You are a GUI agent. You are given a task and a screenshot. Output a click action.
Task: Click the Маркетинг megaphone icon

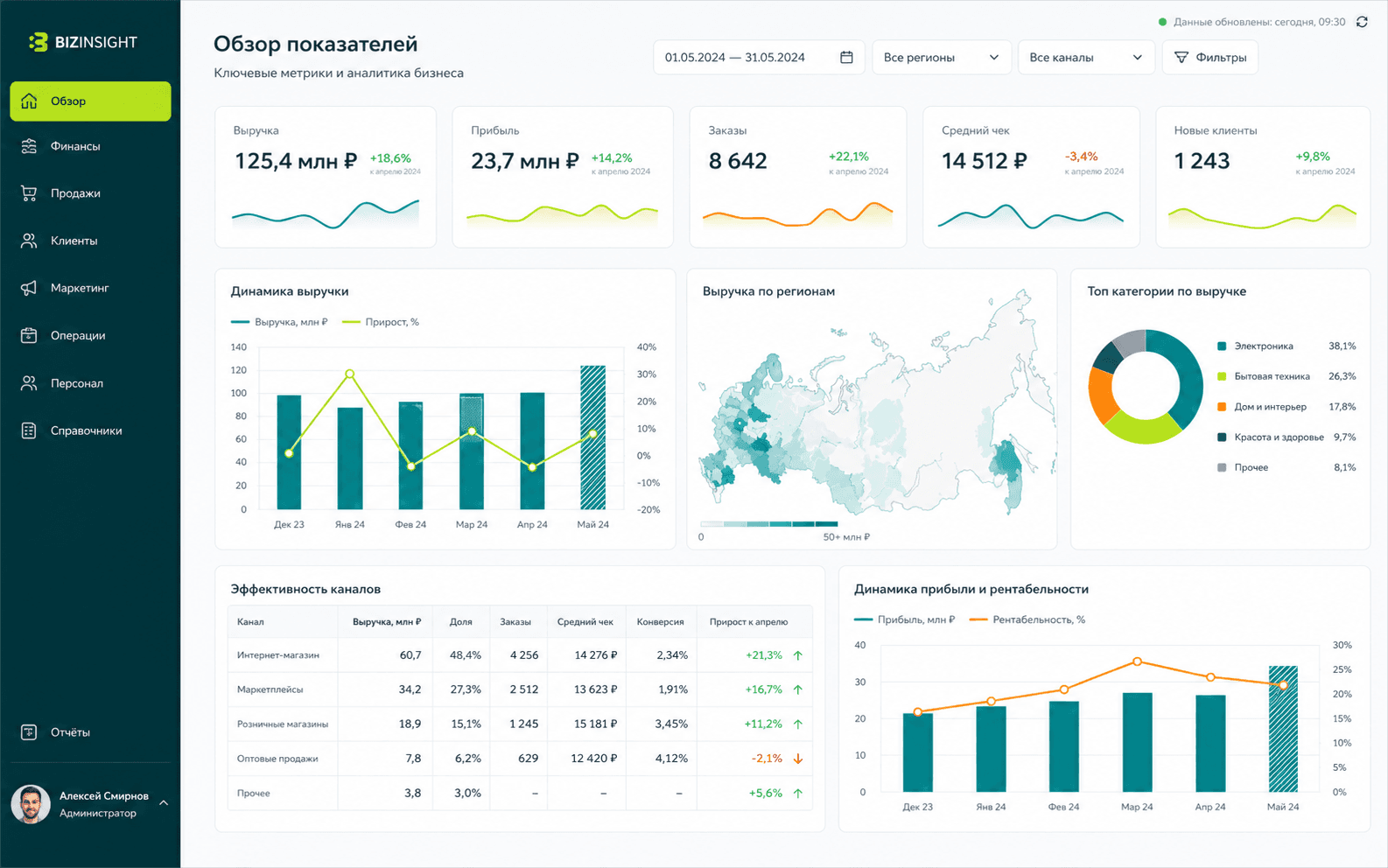29,288
